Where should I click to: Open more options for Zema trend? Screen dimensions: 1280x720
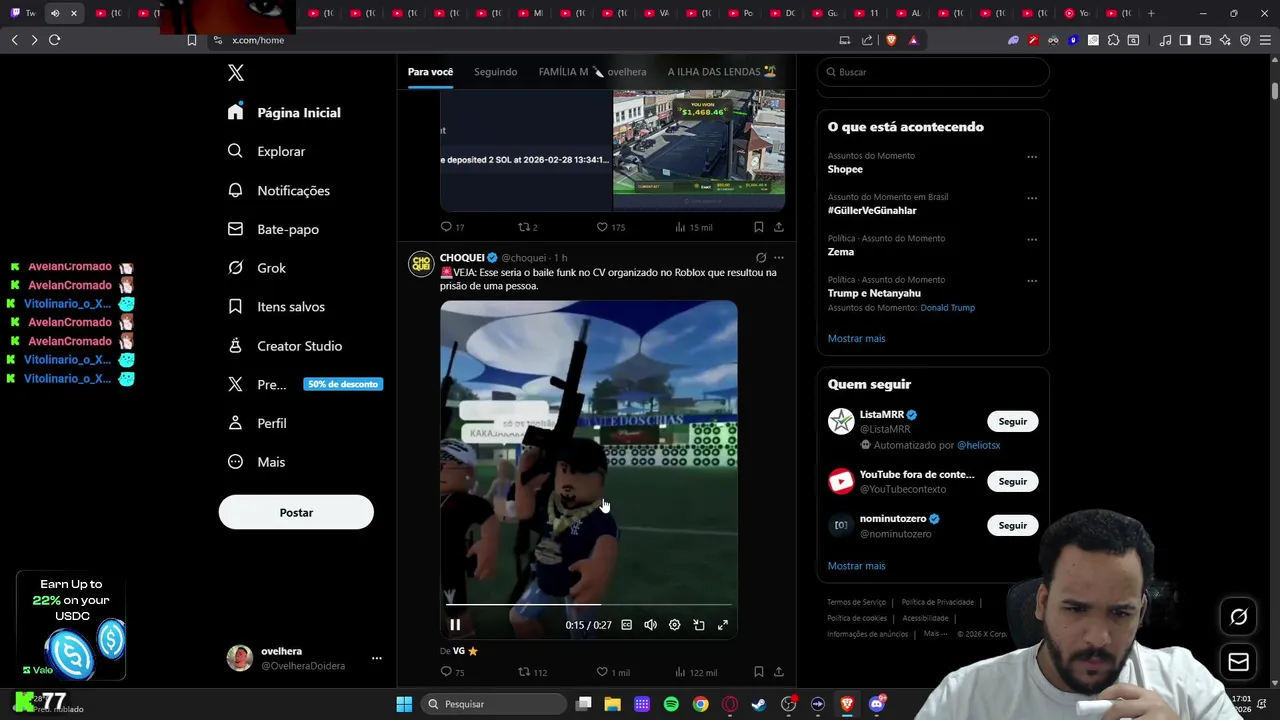[1031, 240]
